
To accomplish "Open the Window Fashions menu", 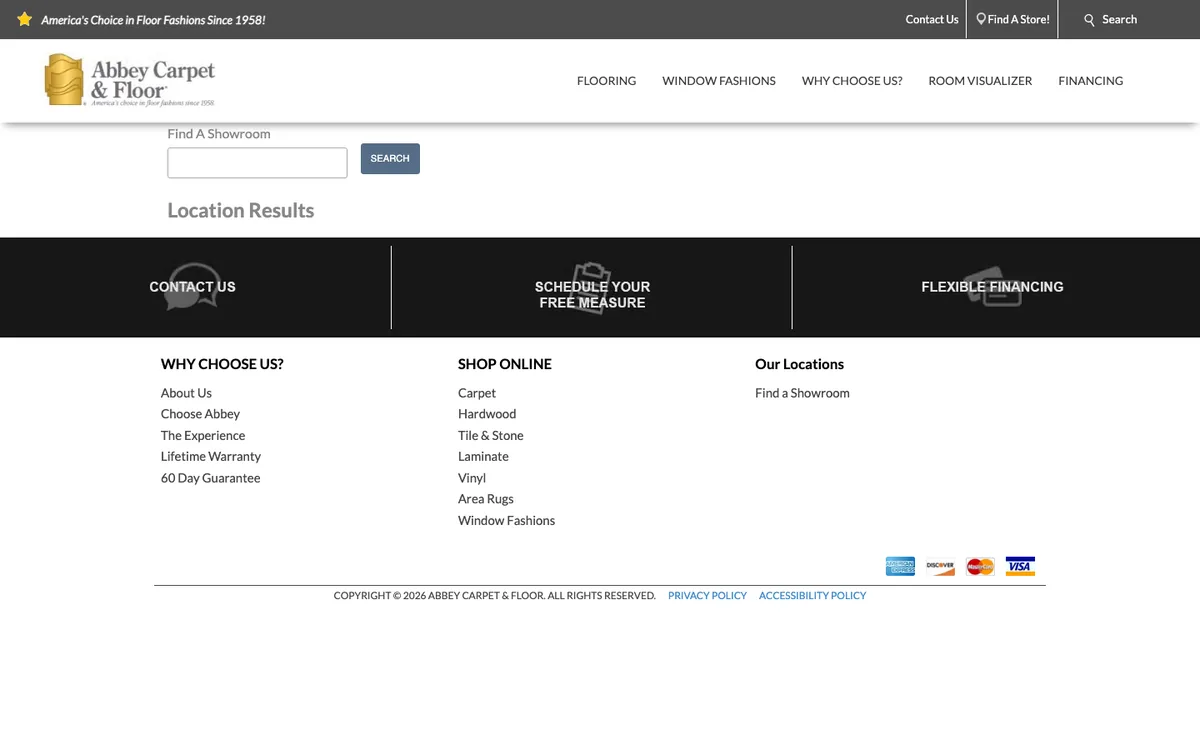I will (x=719, y=81).
